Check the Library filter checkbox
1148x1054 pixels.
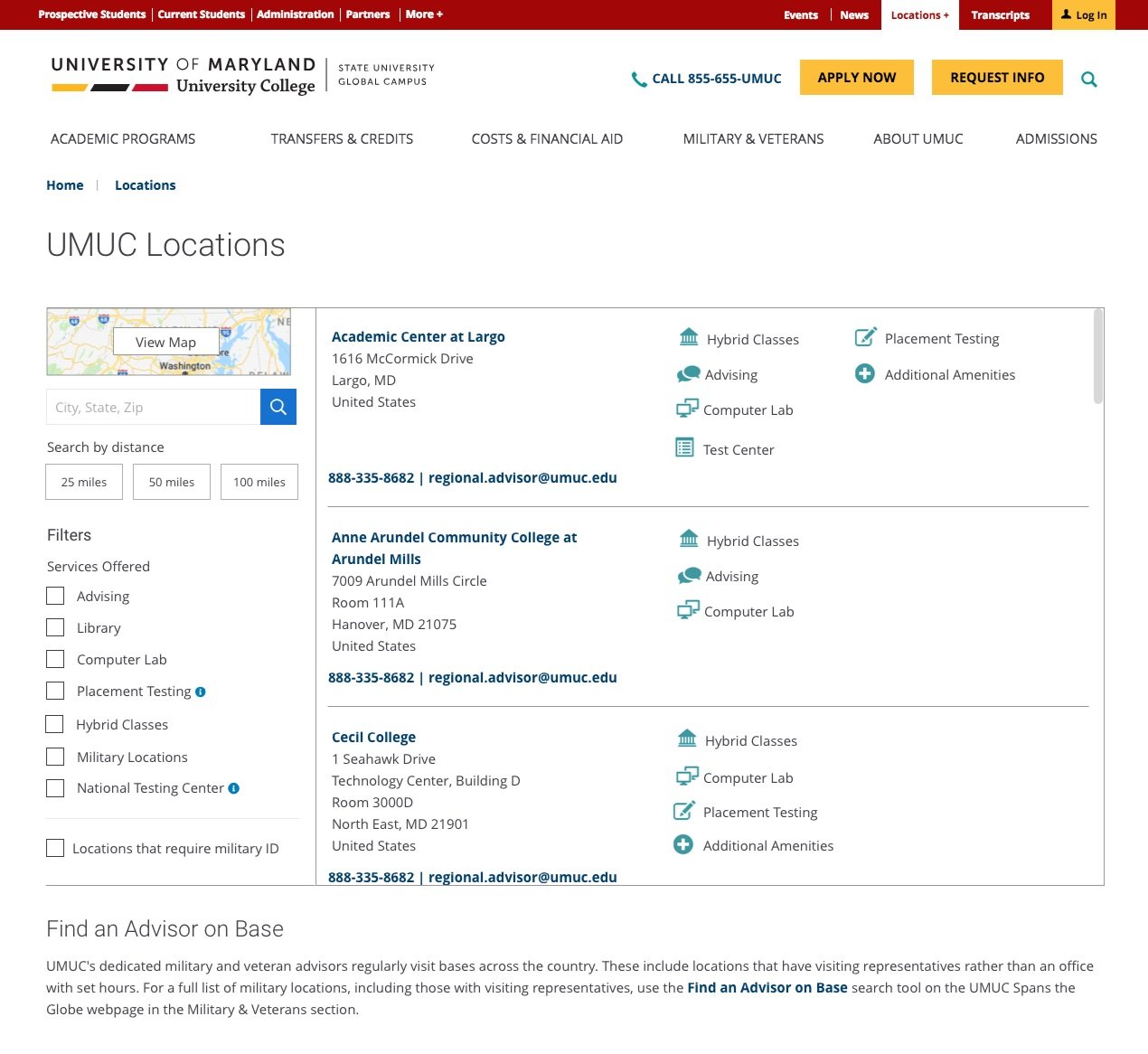click(55, 627)
